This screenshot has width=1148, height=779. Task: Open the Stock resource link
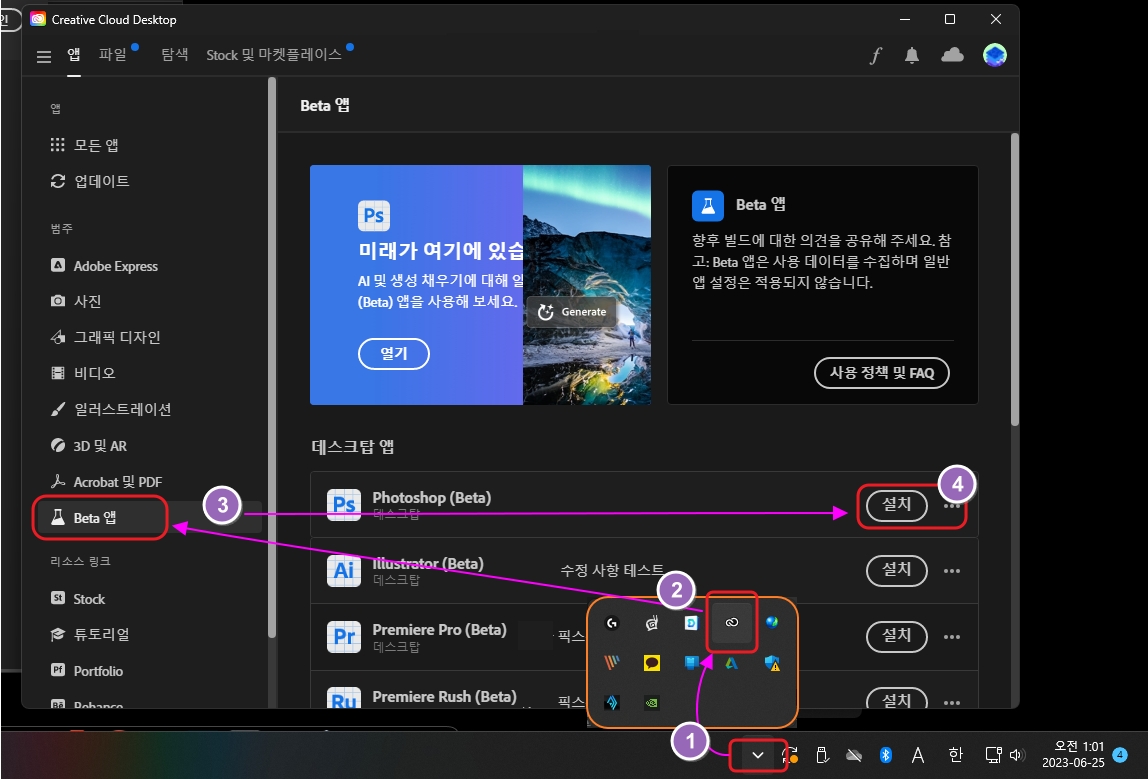pos(77,599)
